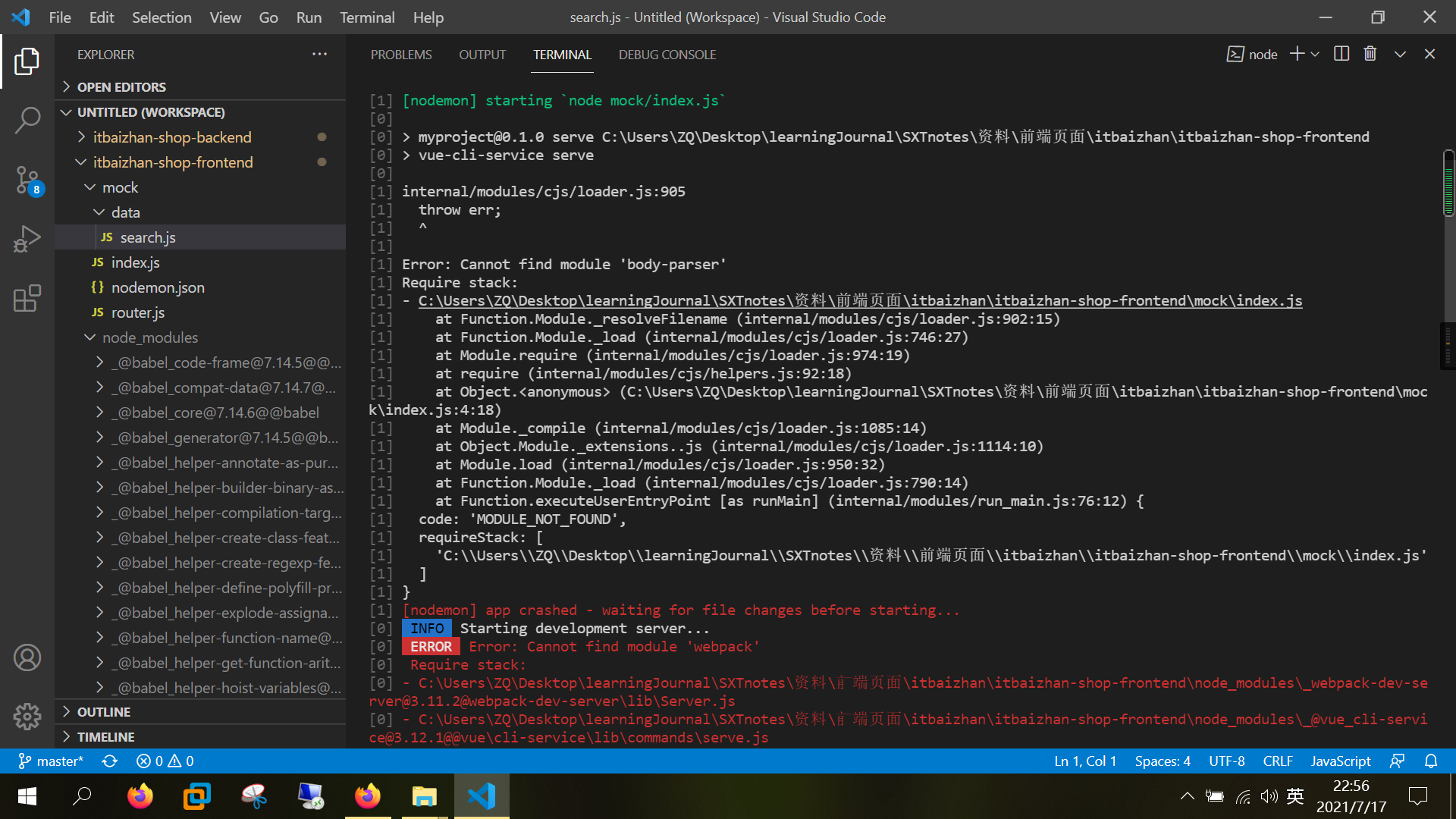Select the node terminal instance
This screenshot has height=819, width=1456.
1252,54
